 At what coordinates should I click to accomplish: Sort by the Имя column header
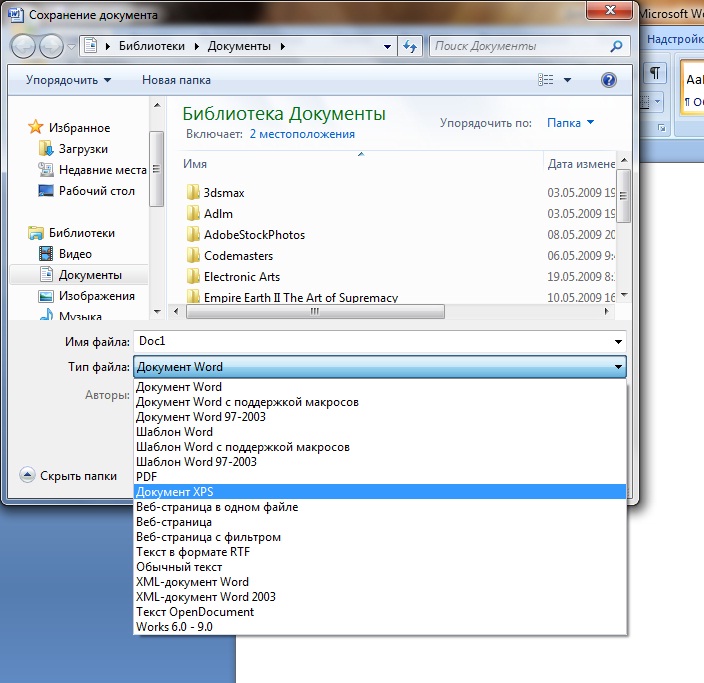[x=194, y=164]
